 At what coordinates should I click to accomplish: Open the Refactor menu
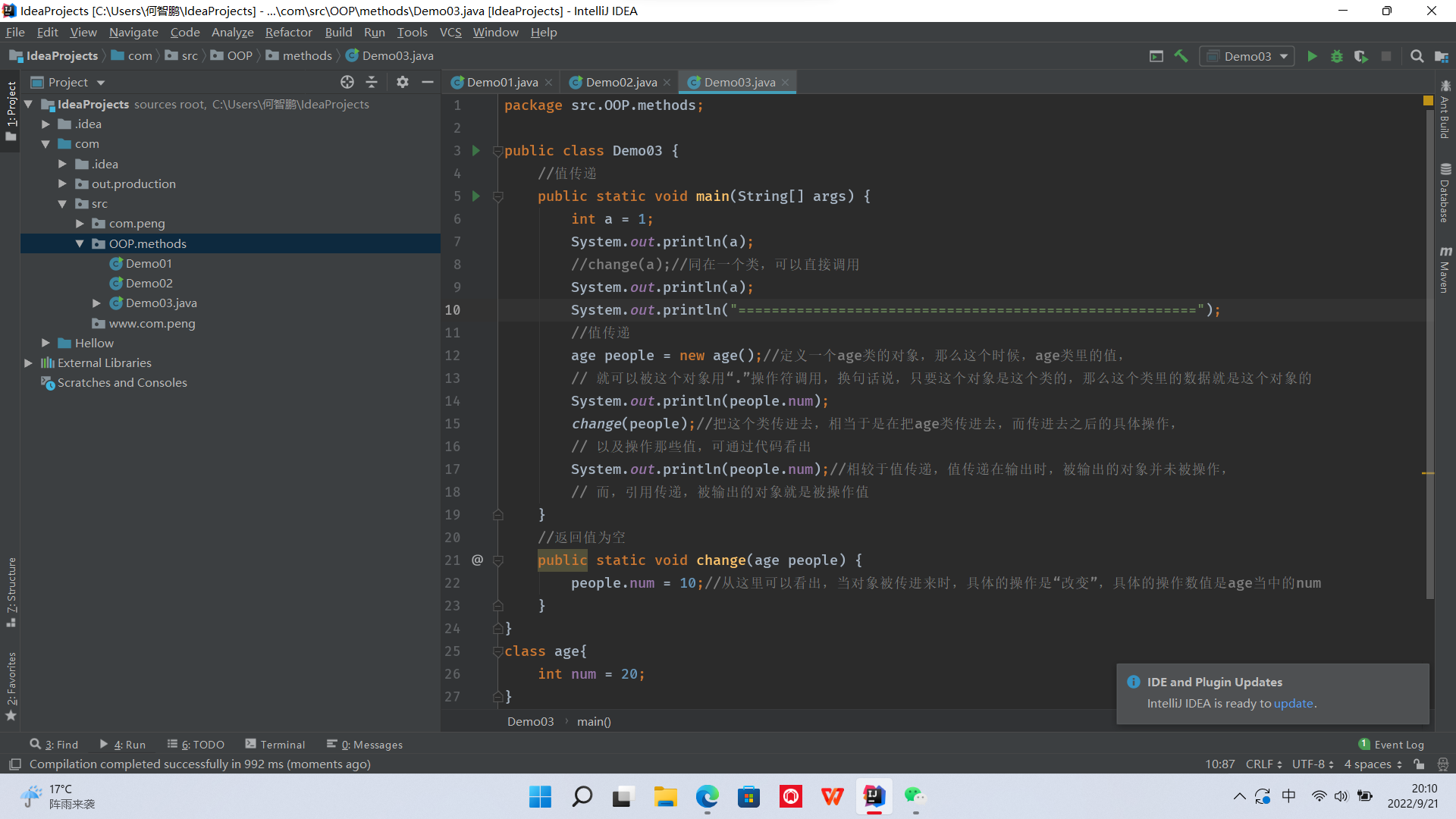(x=288, y=32)
